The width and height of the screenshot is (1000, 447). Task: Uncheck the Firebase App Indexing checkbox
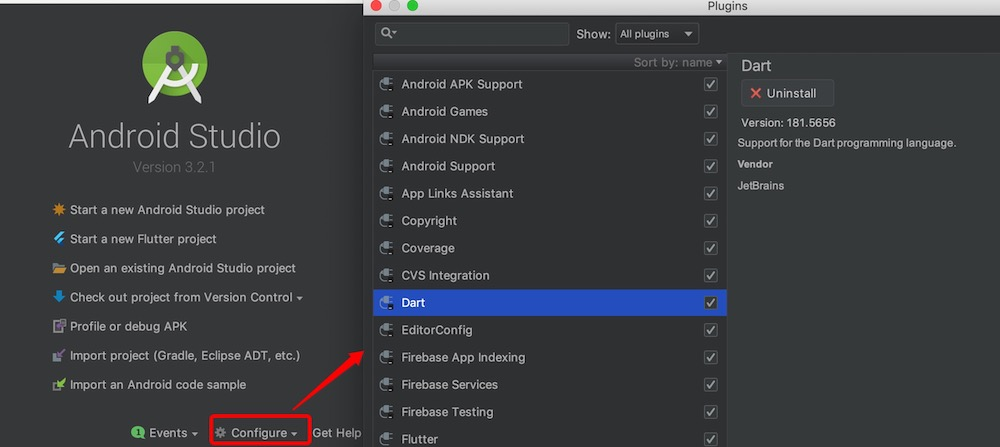point(710,358)
